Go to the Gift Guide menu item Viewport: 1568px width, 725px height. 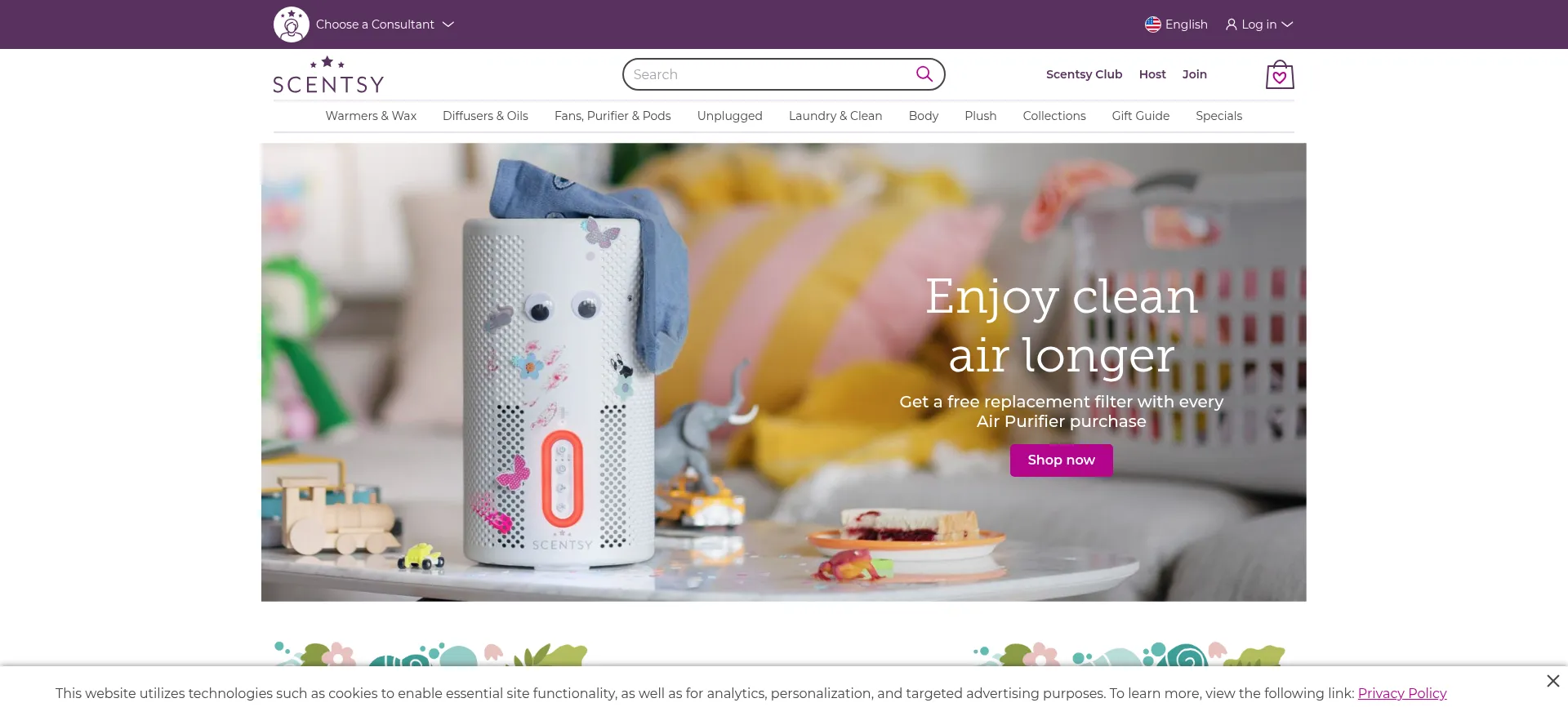pos(1140,116)
